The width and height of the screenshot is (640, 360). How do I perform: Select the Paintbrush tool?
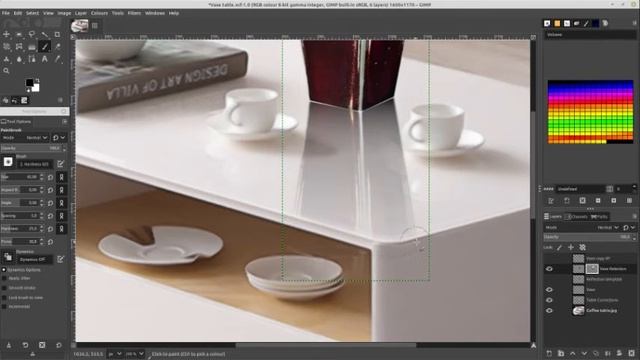click(x=44, y=47)
